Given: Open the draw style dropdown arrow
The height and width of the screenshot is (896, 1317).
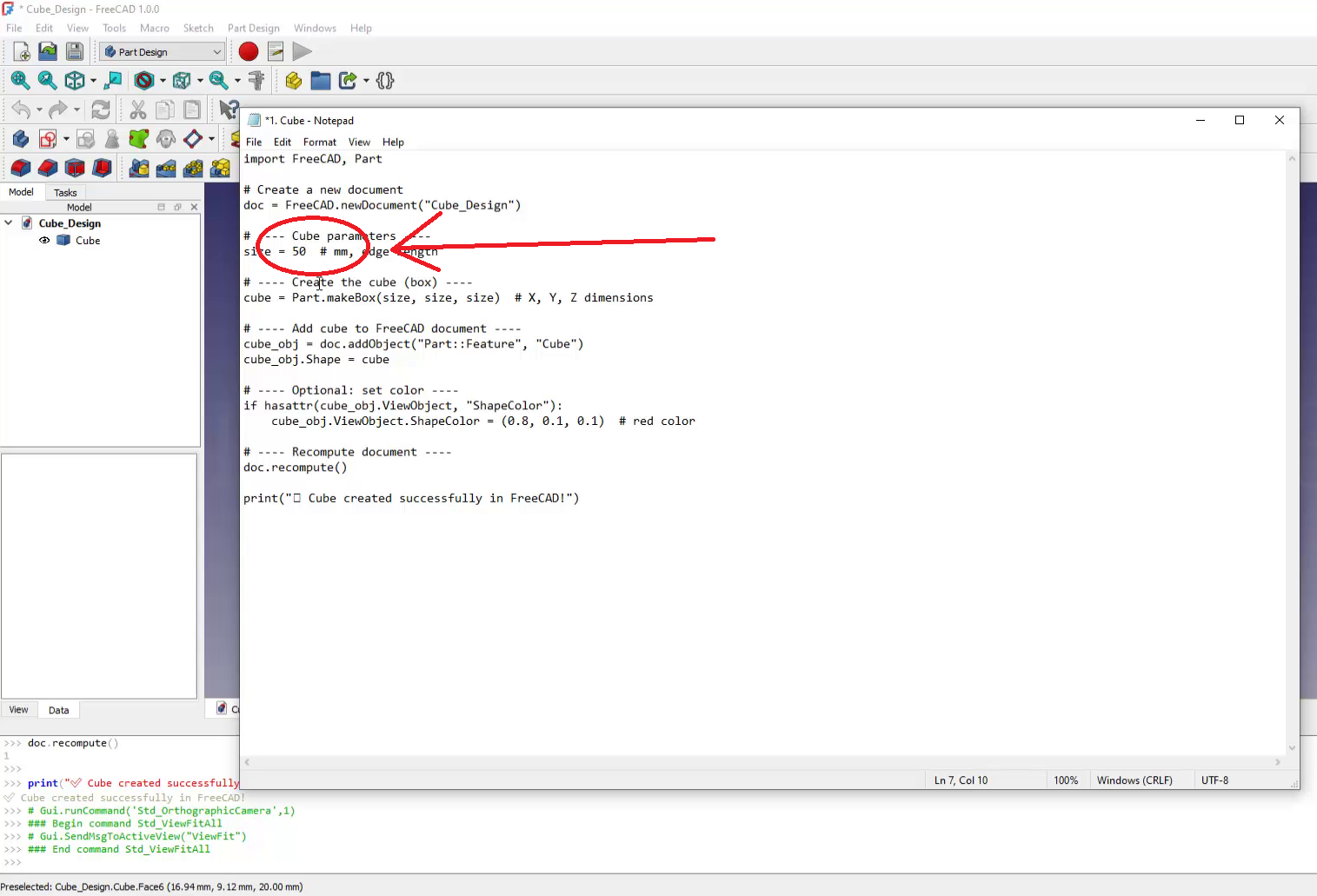Looking at the screenshot, I should point(163,81).
